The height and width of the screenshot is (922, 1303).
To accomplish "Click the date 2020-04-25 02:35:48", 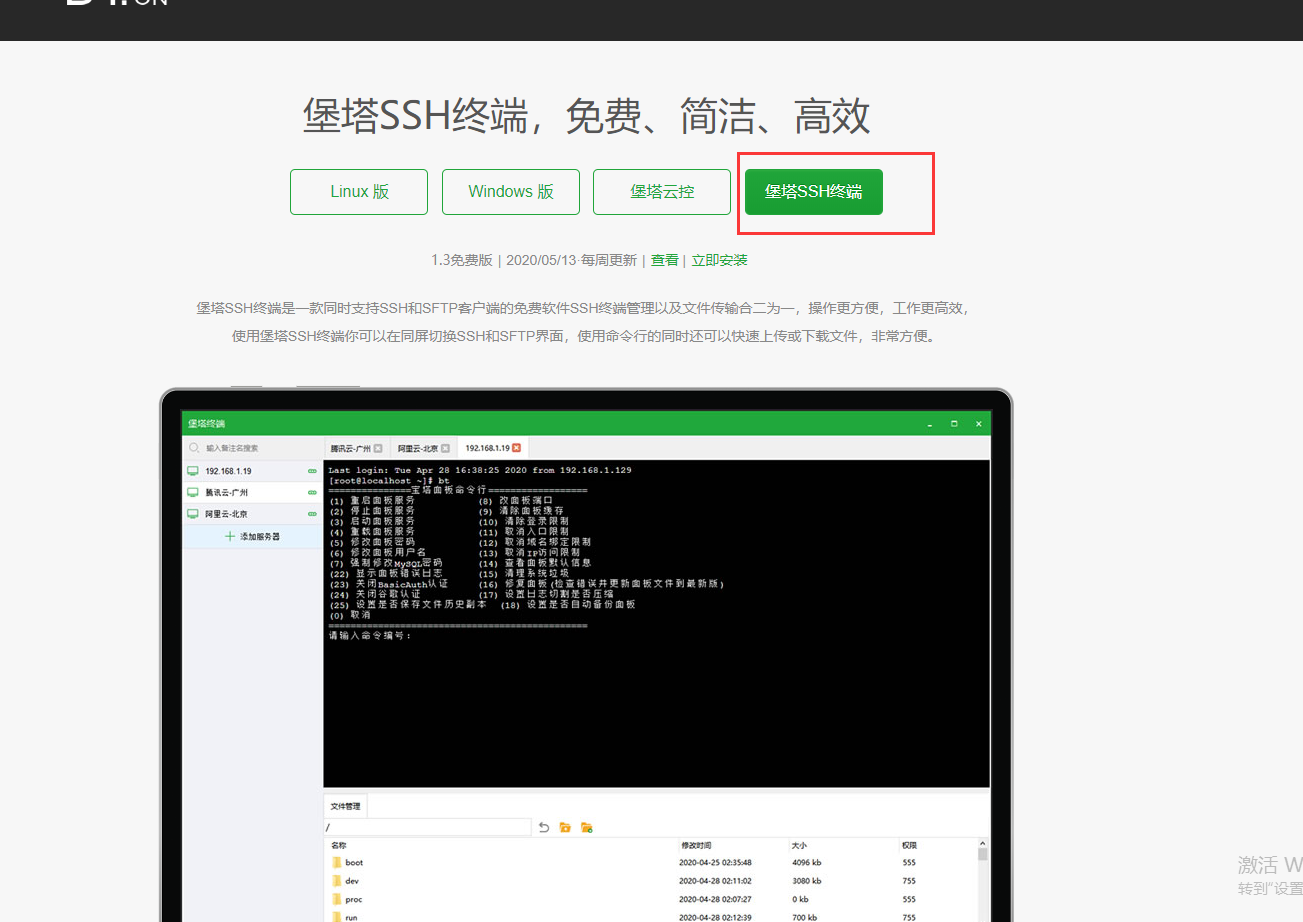I will [x=715, y=862].
